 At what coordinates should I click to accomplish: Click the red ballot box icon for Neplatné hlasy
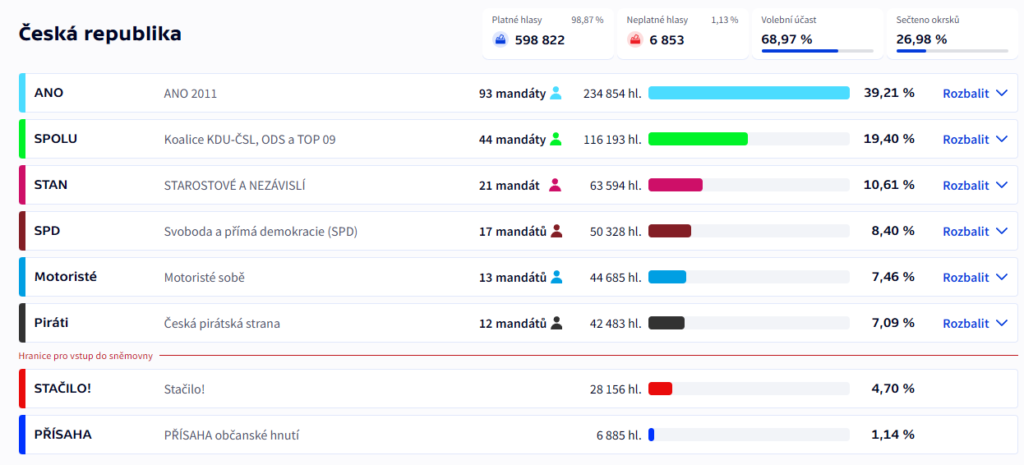tap(635, 39)
